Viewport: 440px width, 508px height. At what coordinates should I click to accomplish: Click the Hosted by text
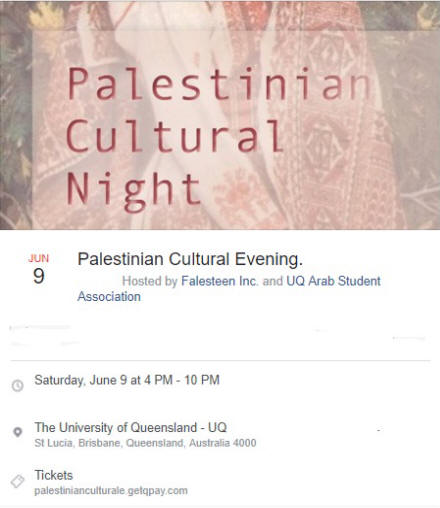[x=150, y=281]
